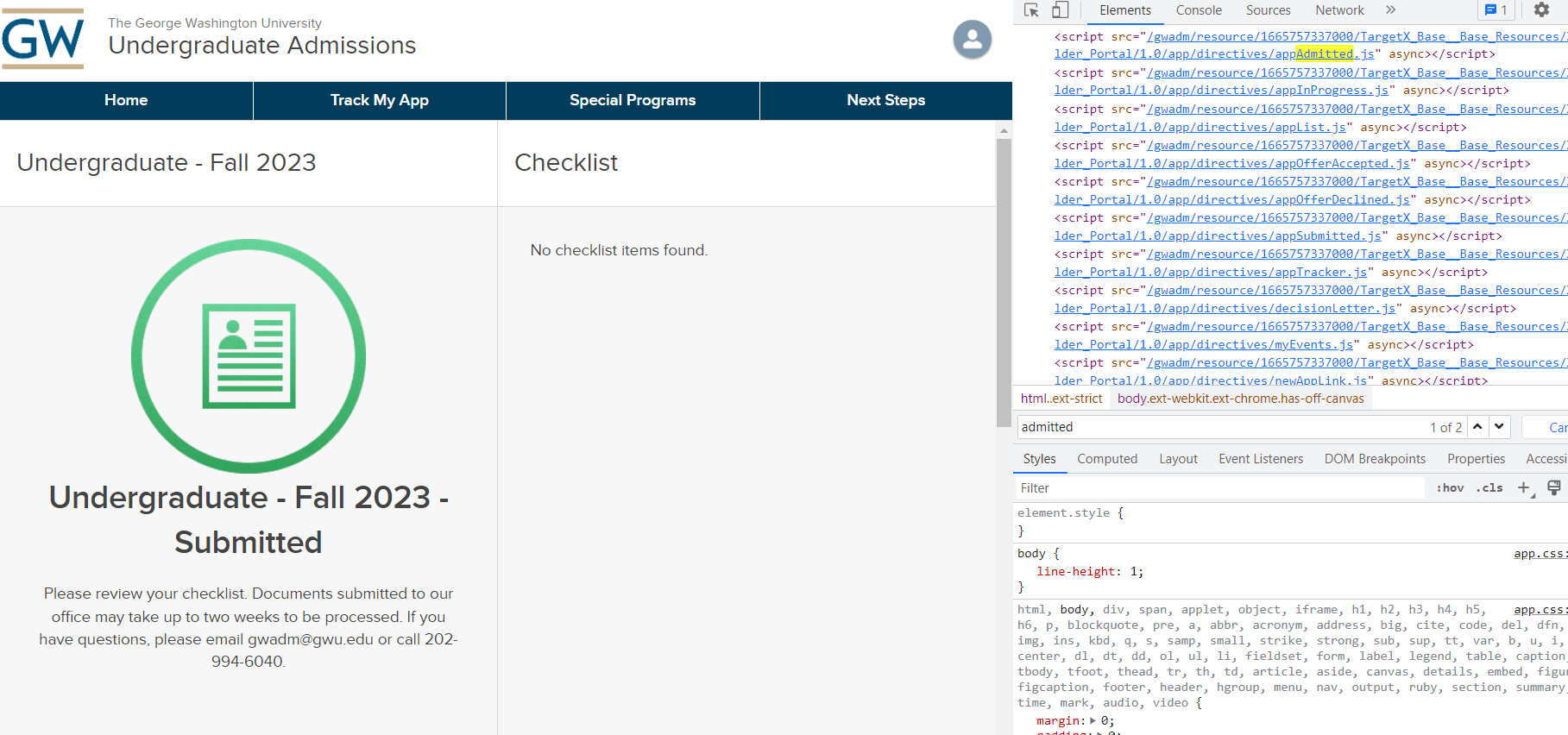Click the '1 of 2' search match counter

pyautogui.click(x=1445, y=428)
